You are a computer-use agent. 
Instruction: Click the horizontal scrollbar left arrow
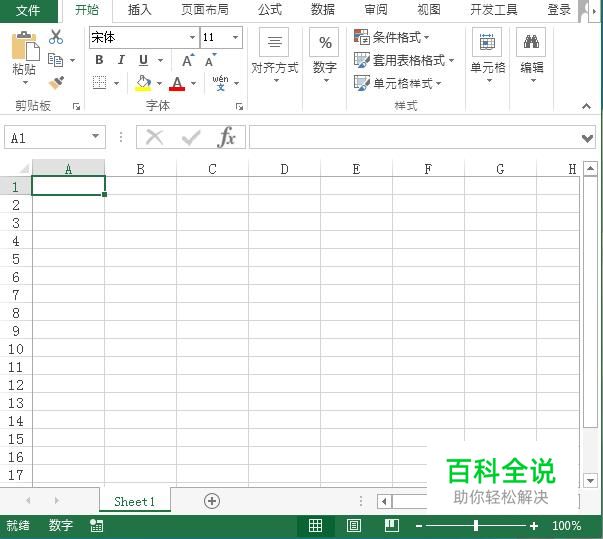pyautogui.click(x=384, y=501)
